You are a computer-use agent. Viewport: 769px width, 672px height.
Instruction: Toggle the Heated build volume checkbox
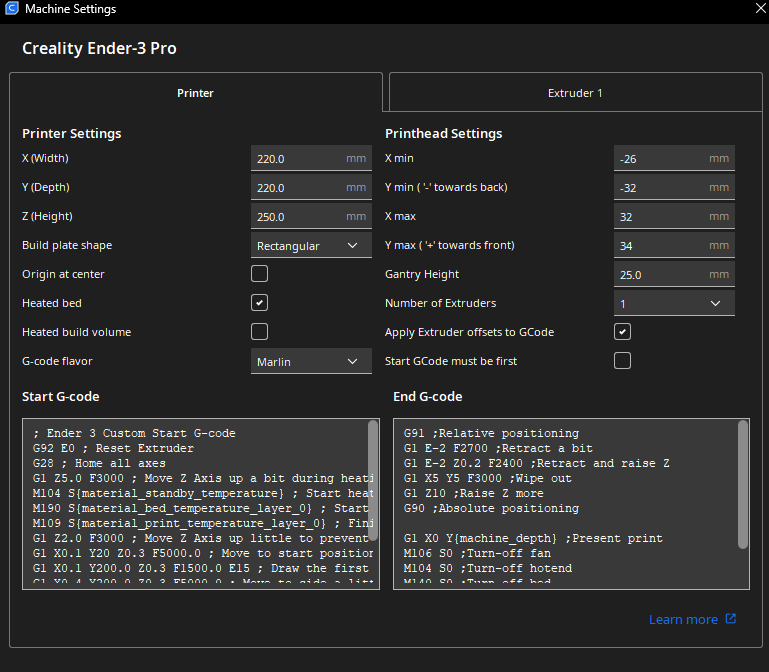pyautogui.click(x=259, y=332)
